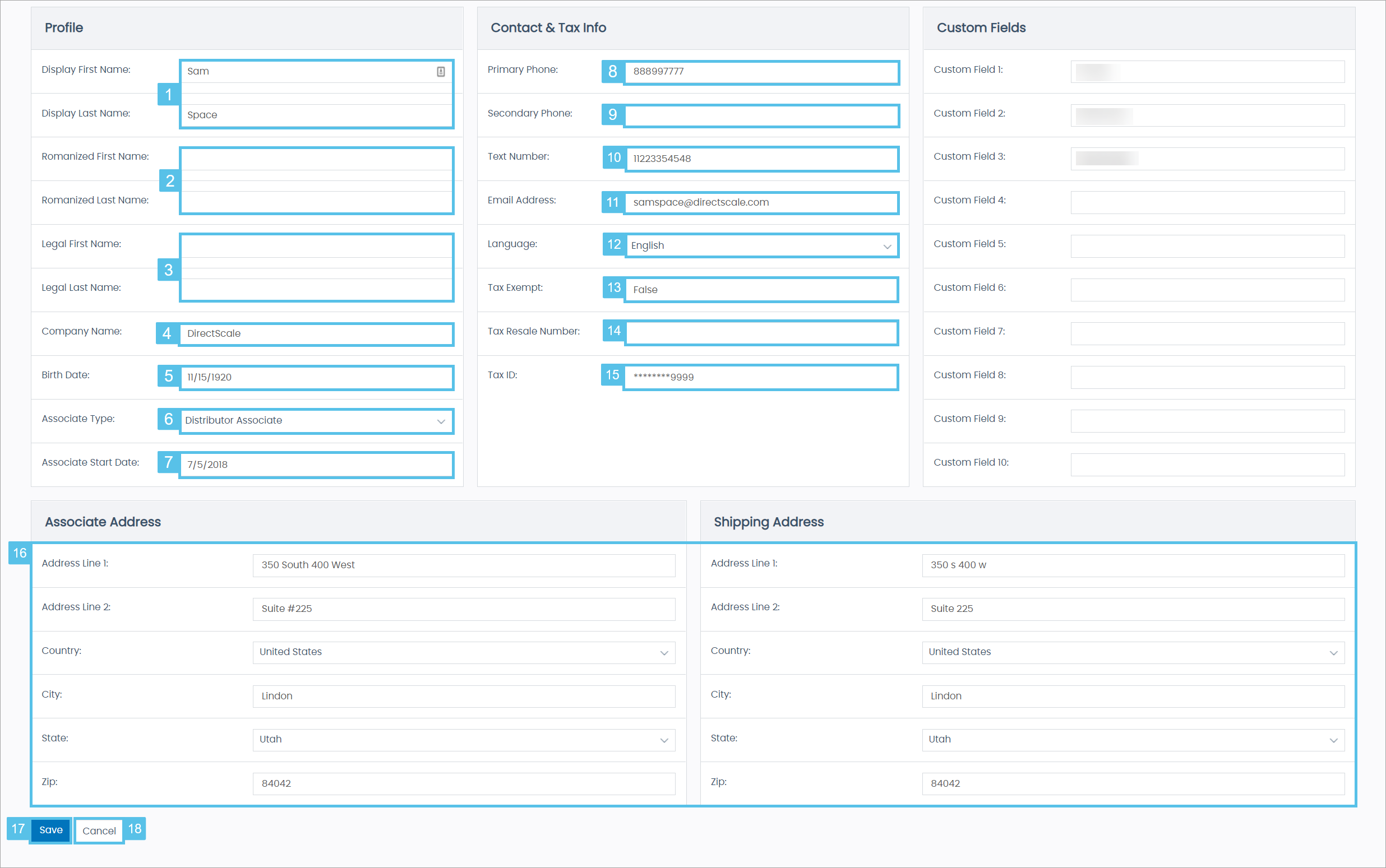1386x868 pixels.
Task: Click into the Birth Date field
Action: pos(316,377)
